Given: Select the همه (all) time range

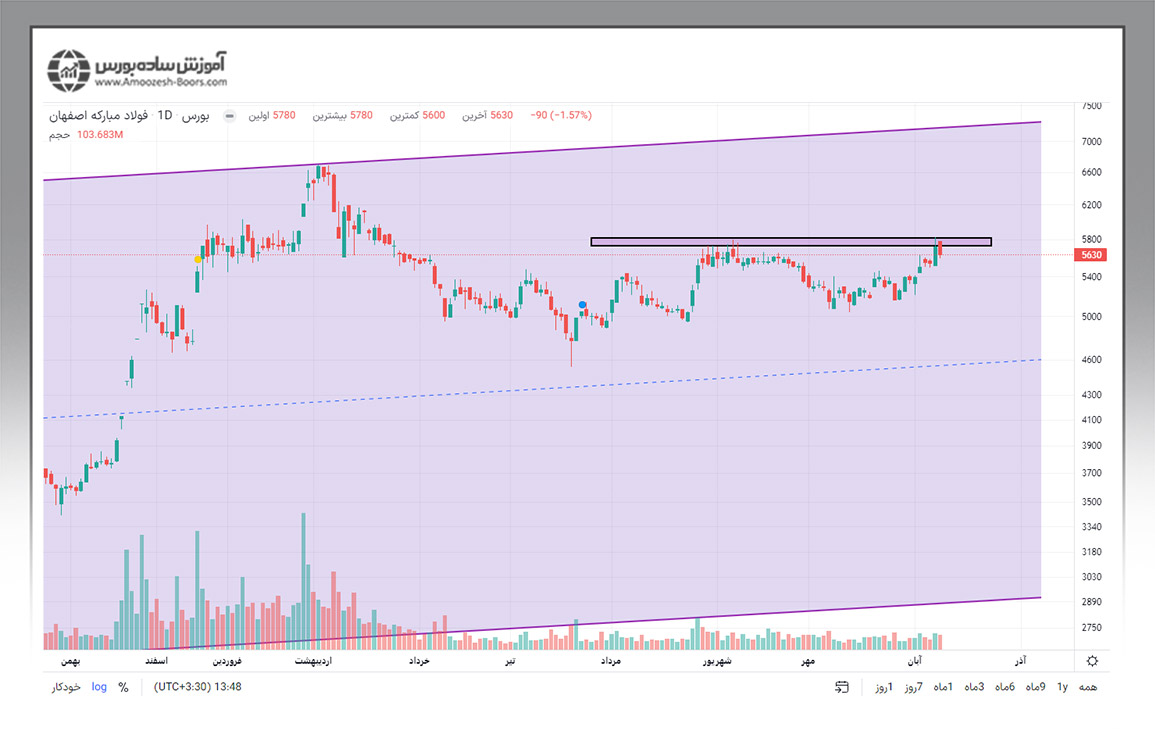Looking at the screenshot, I should [1089, 687].
